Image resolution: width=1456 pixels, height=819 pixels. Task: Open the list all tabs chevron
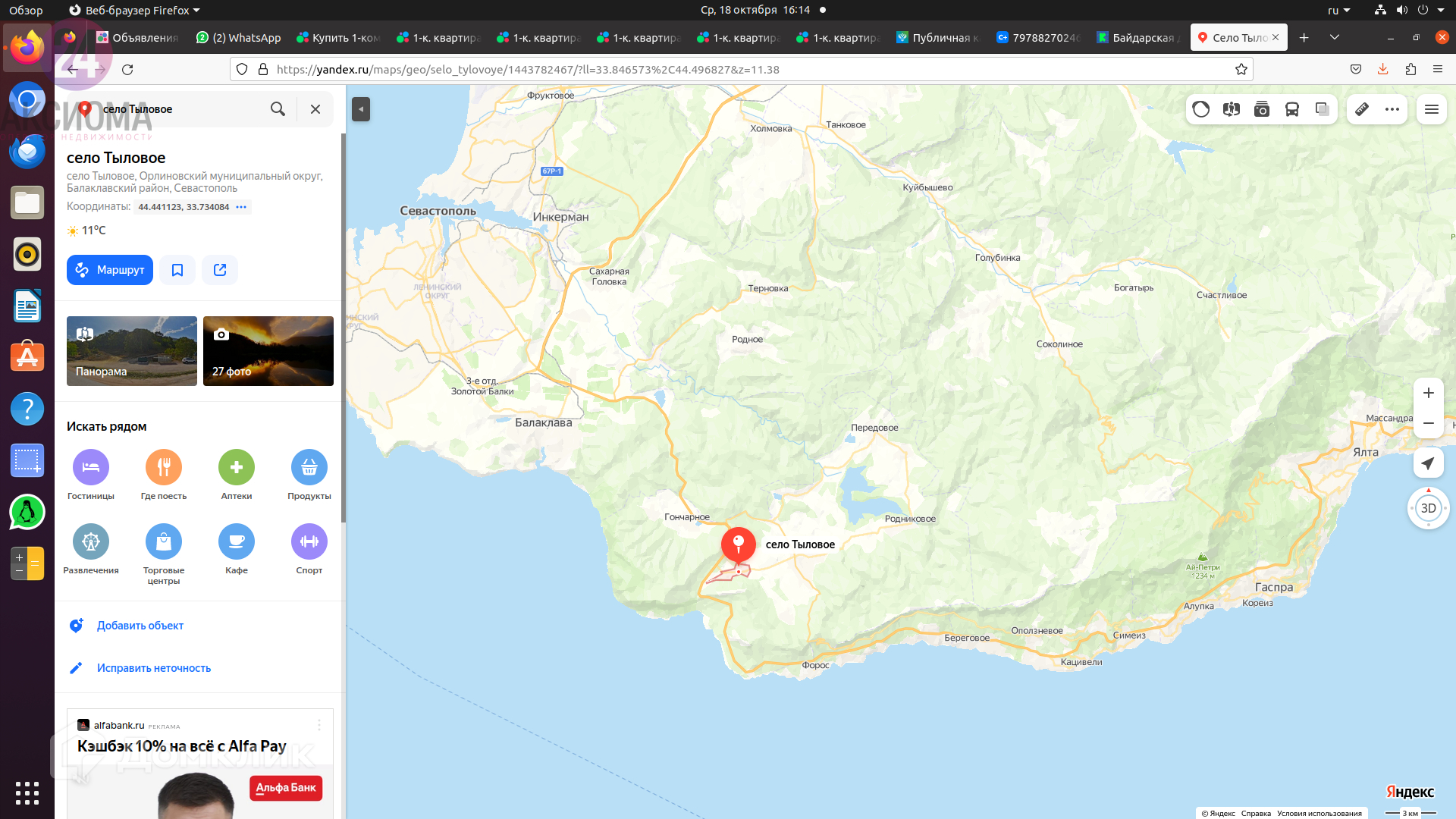(1335, 37)
